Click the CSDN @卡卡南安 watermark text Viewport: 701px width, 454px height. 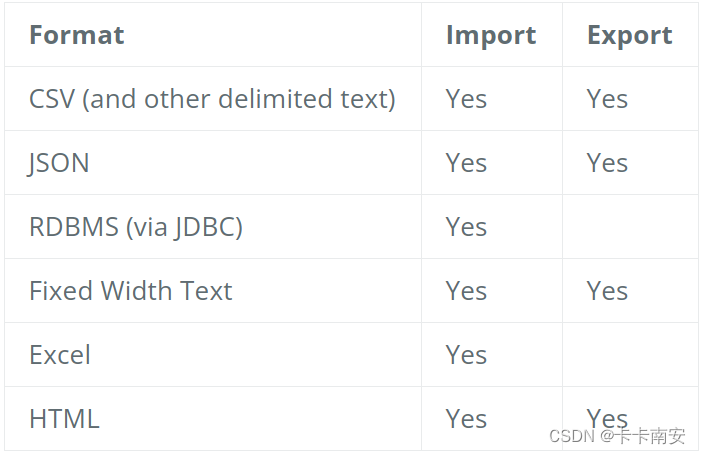(x=617, y=437)
